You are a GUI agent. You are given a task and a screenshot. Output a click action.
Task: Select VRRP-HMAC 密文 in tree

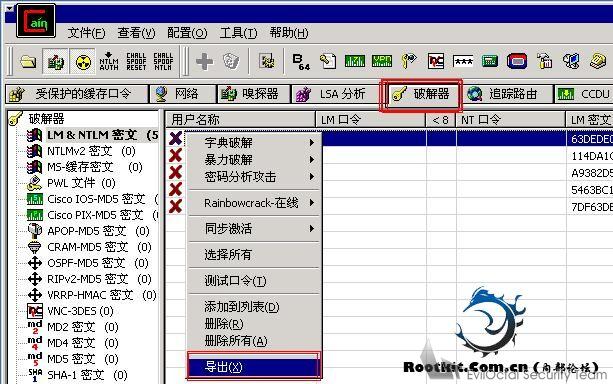point(101,295)
